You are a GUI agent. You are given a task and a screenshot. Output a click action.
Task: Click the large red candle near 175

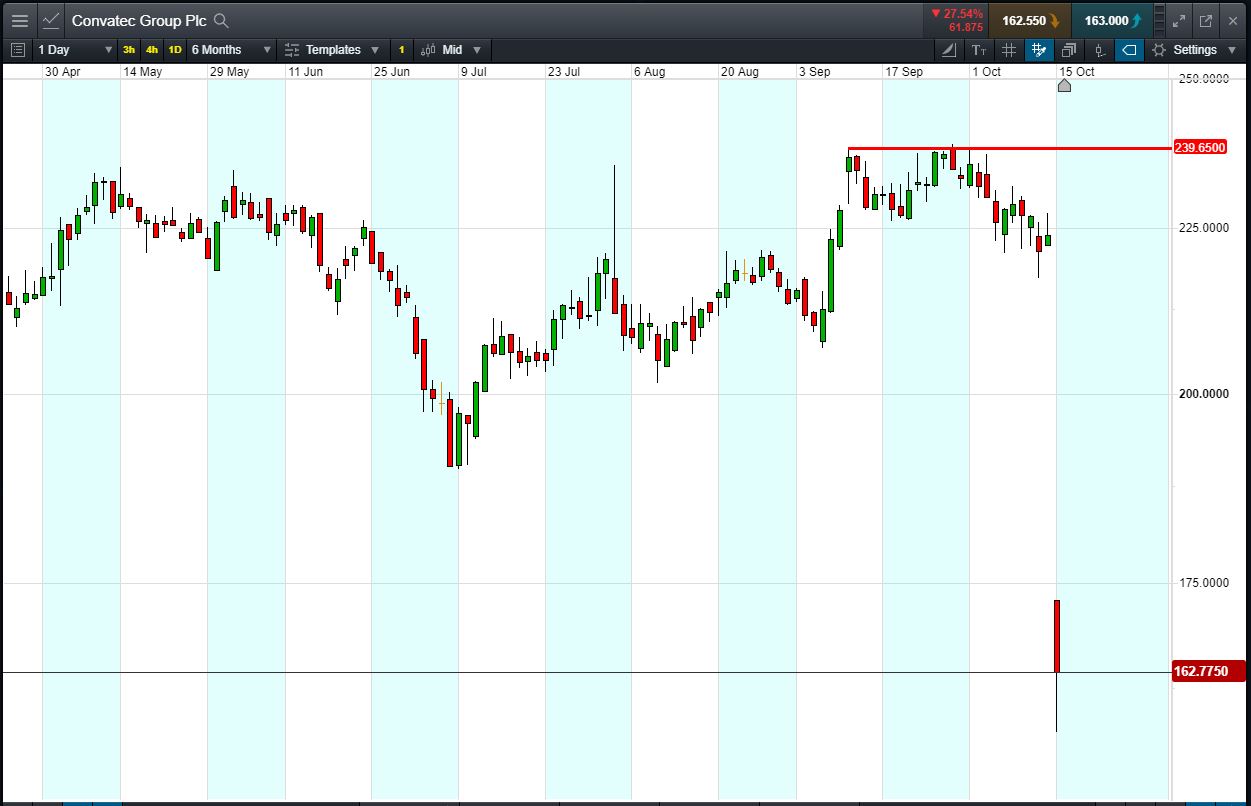(1057, 636)
